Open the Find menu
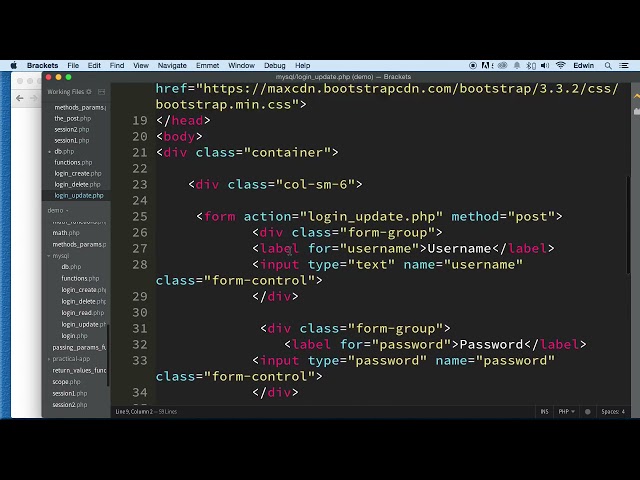The width and height of the screenshot is (640, 480). tap(117, 65)
